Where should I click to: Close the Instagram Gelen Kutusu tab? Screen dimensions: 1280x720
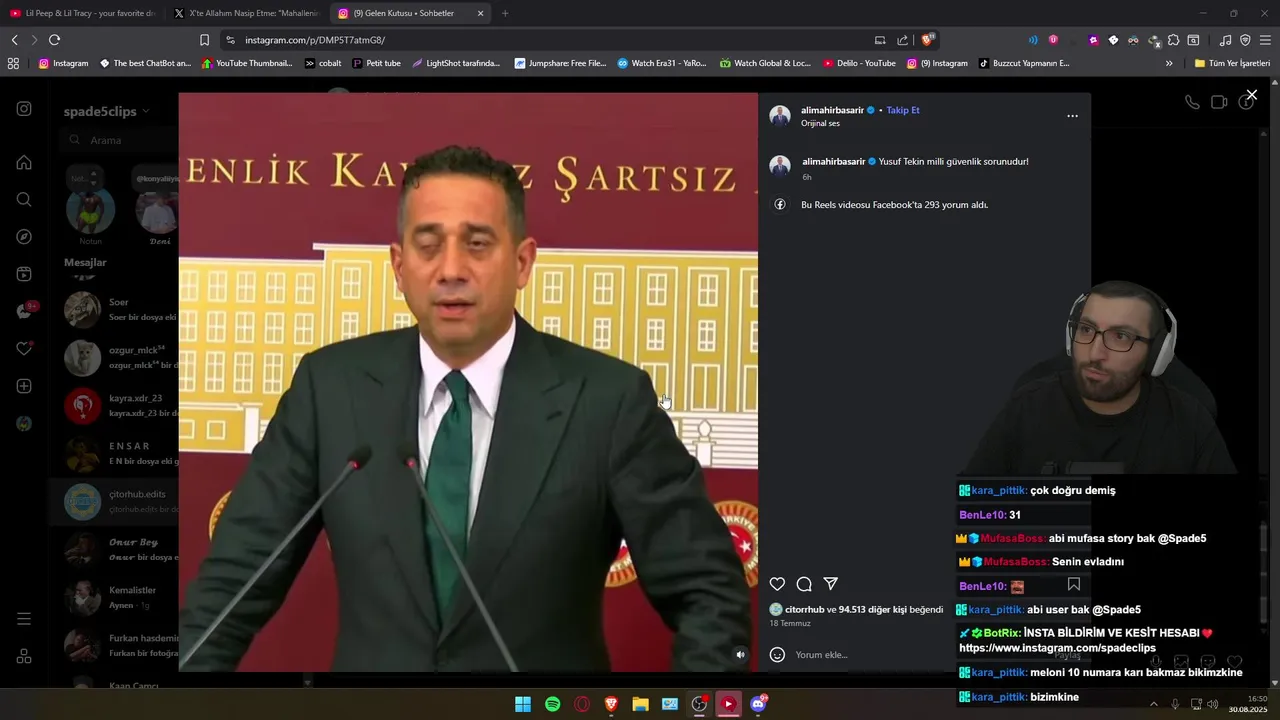tap(480, 13)
